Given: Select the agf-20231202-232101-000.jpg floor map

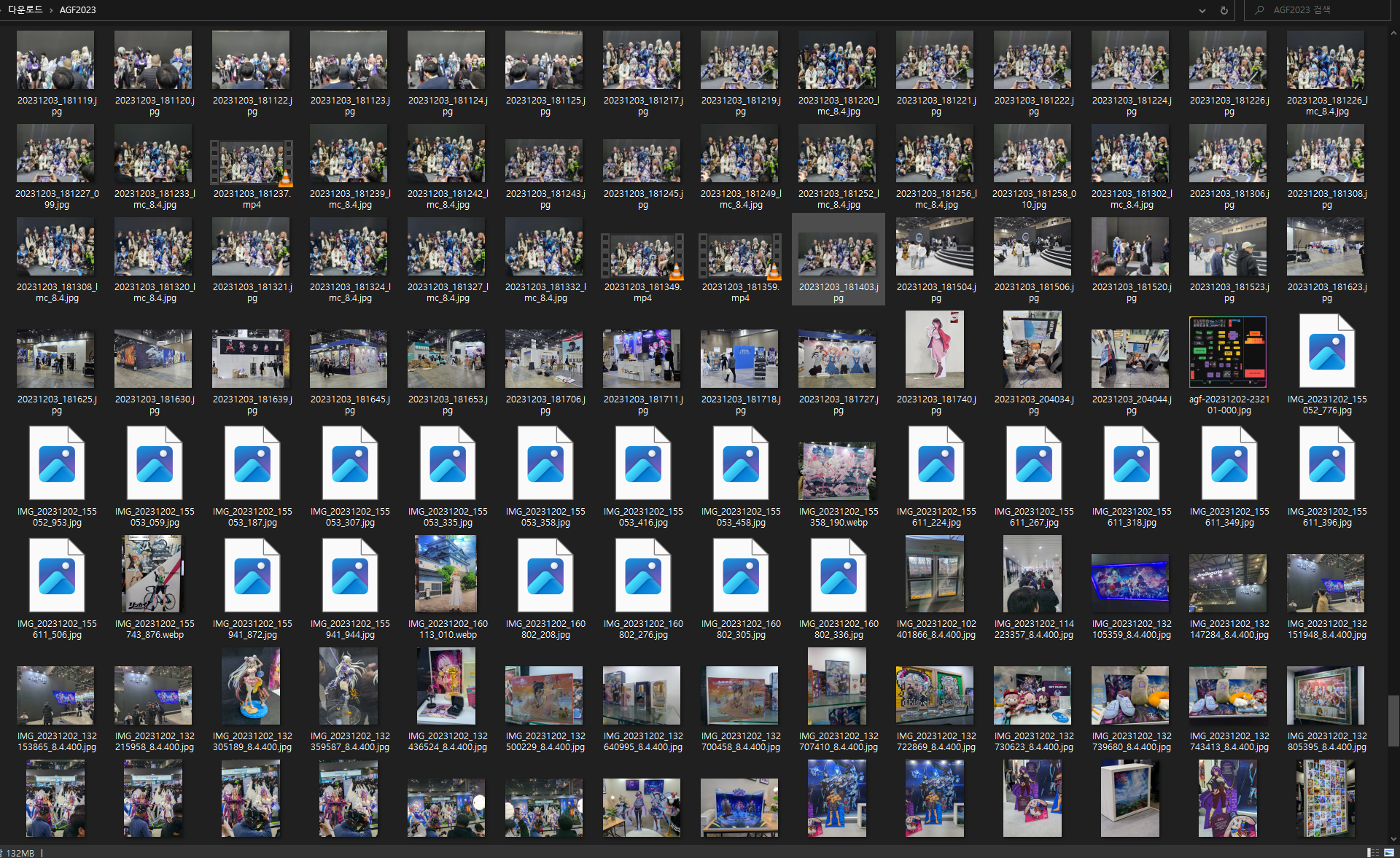Looking at the screenshot, I should coord(1228,352).
